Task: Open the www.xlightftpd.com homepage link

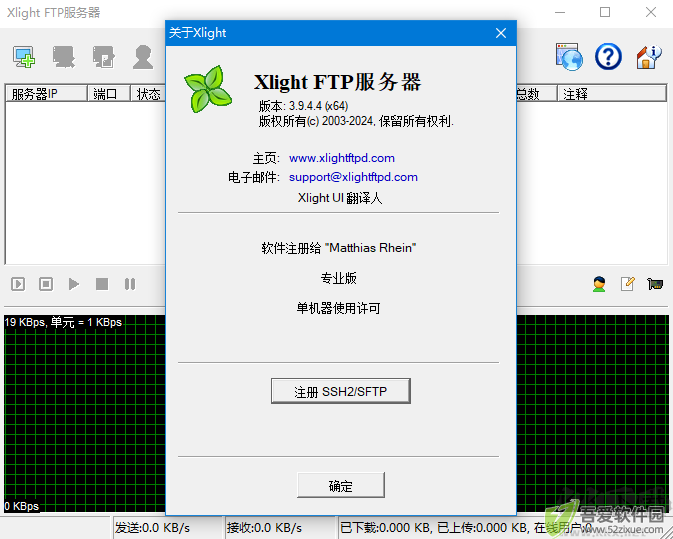Action: pos(342,158)
